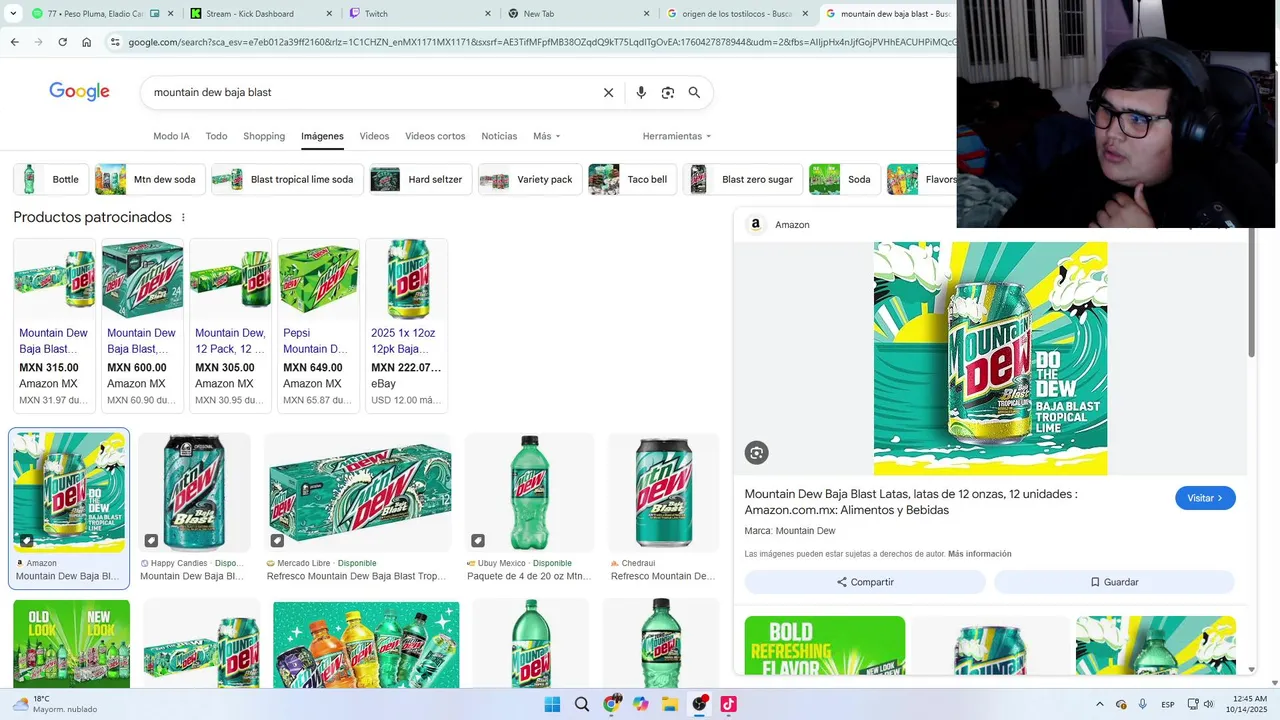This screenshot has height=720, width=1280.
Task: Go back with browser back arrow
Action: pyautogui.click(x=14, y=42)
